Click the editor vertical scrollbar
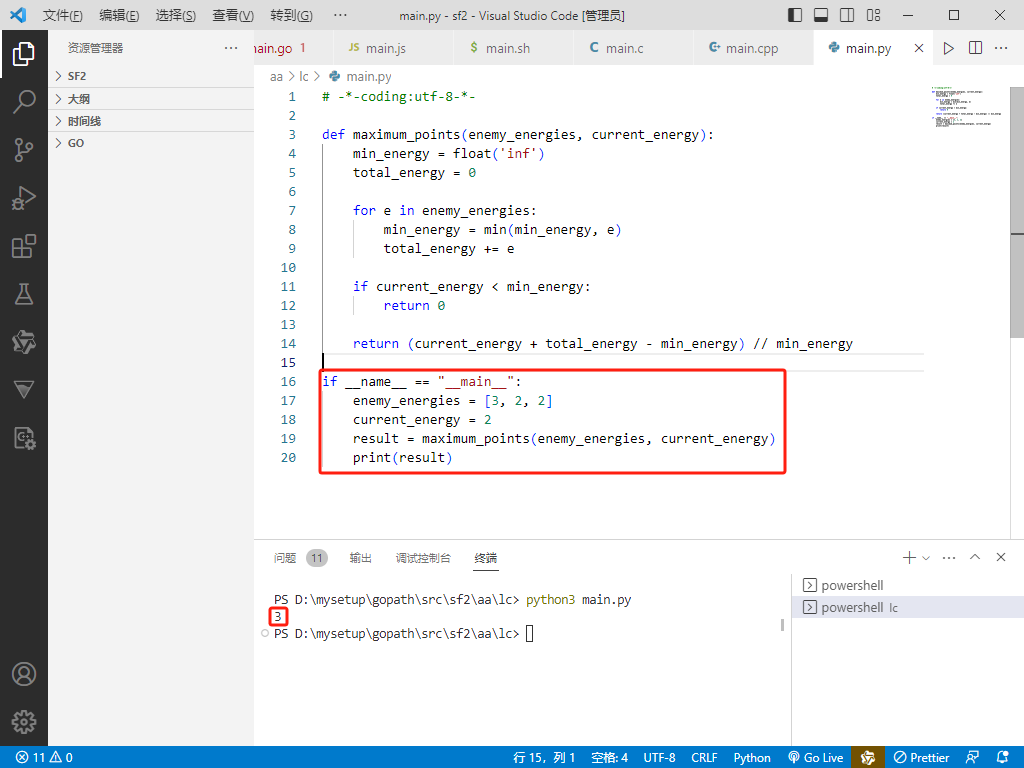This screenshot has width=1024, height=768. [1017, 212]
